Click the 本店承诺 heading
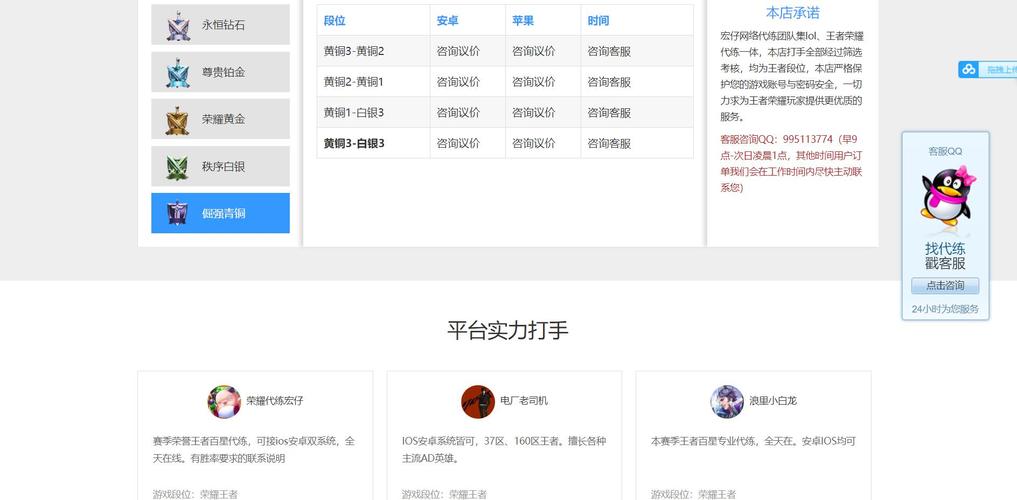Viewport: 1017px width, 500px height. tap(793, 13)
